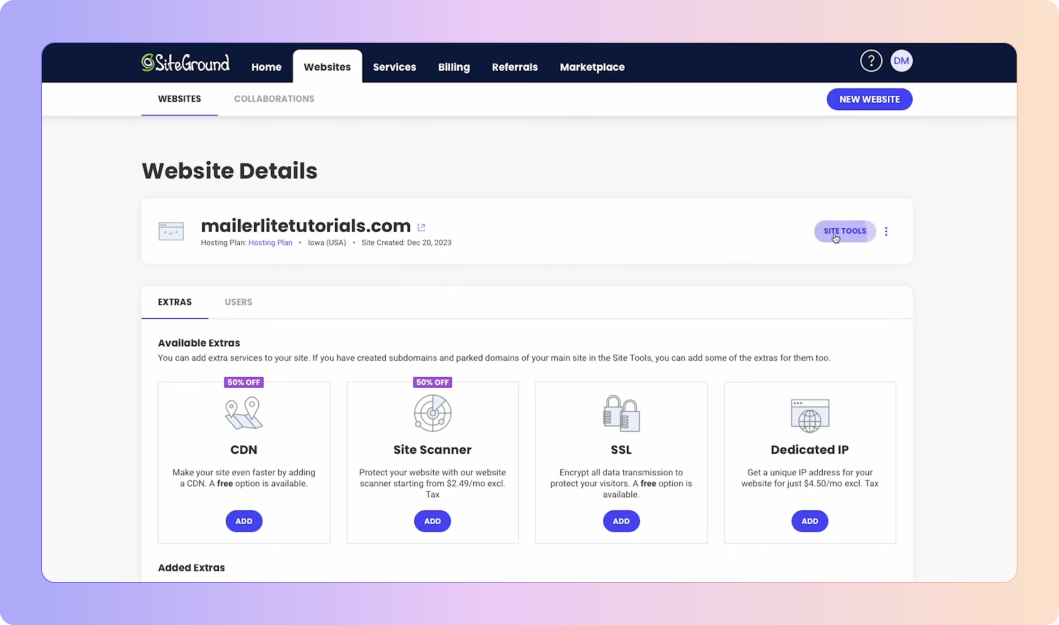Open the Marketplace menu
The height and width of the screenshot is (625, 1059).
point(592,67)
